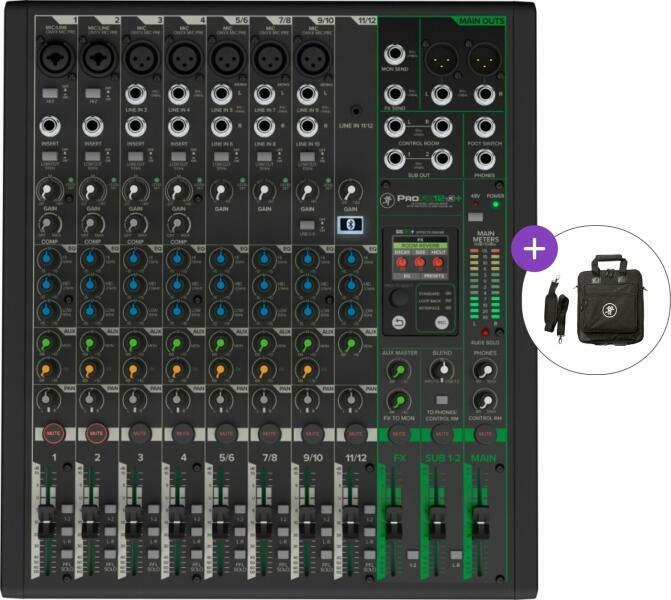Click the channel 3 orange FX send knob
671x600 pixels.
133,369
